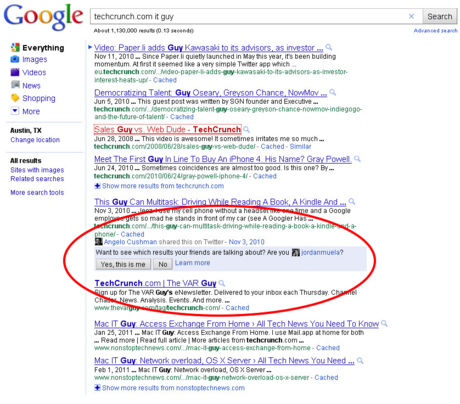
Task: Click the Everything search icon in sidebar
Action: (15, 48)
